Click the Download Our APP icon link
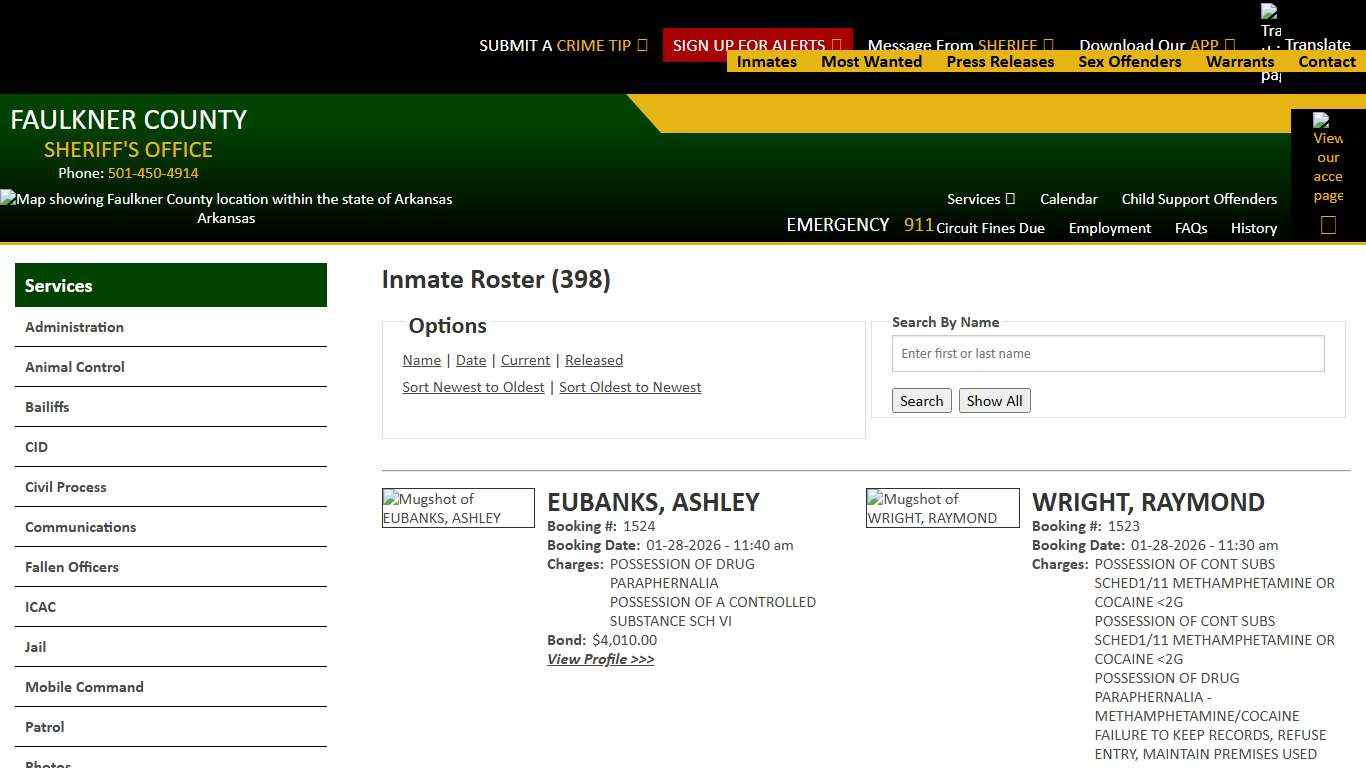 (x=1229, y=45)
